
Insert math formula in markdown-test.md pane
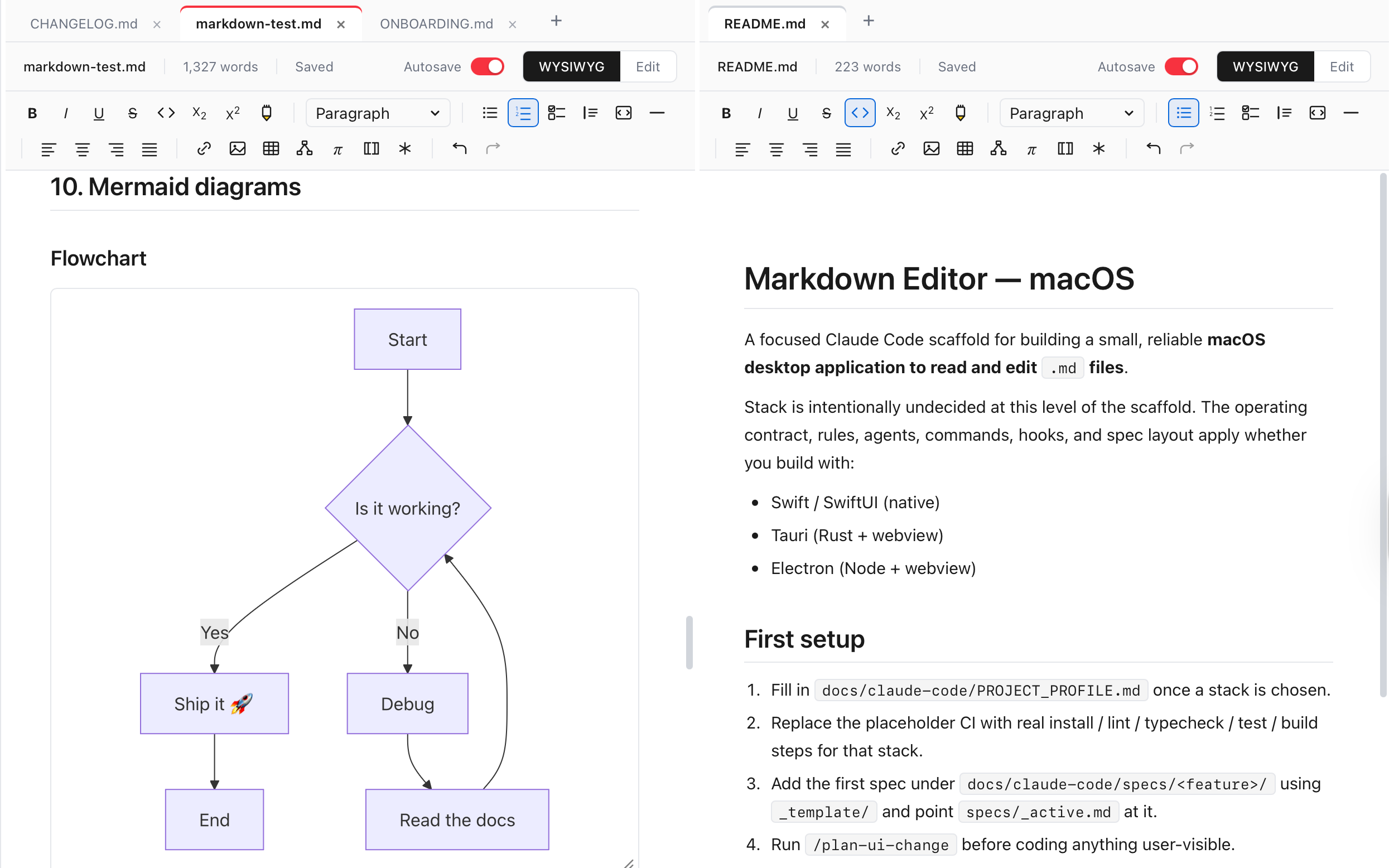337,150
